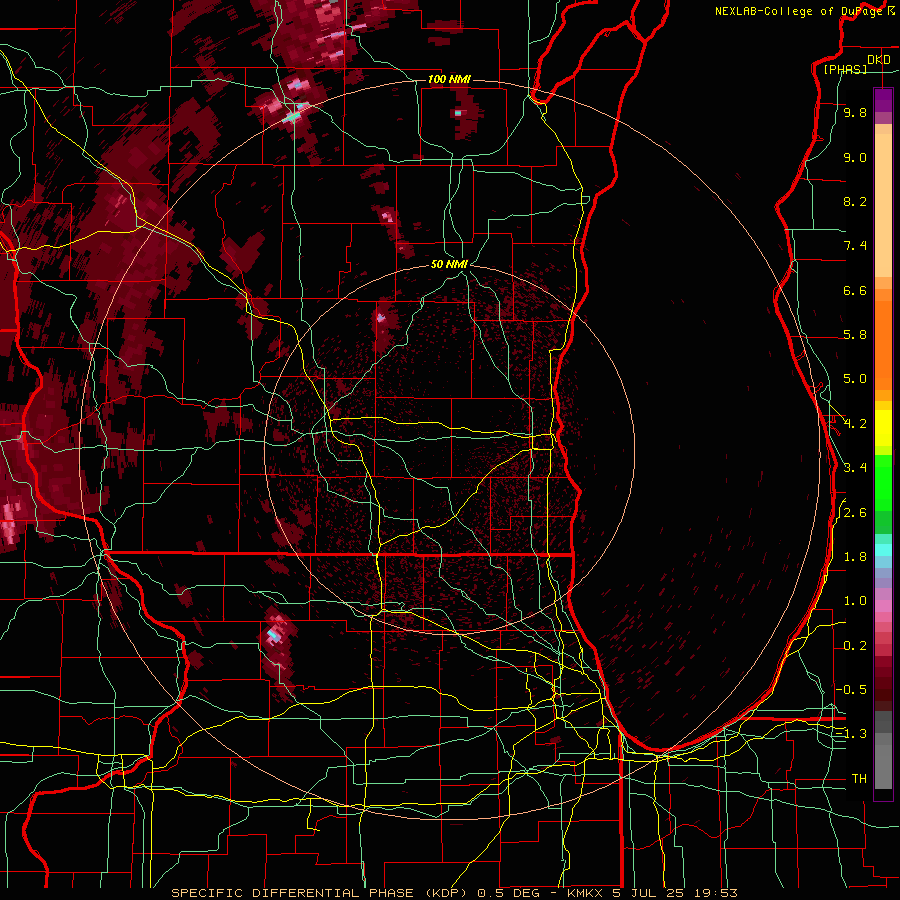
Task: Click the "-1.3" value on the scale
Action: point(851,734)
